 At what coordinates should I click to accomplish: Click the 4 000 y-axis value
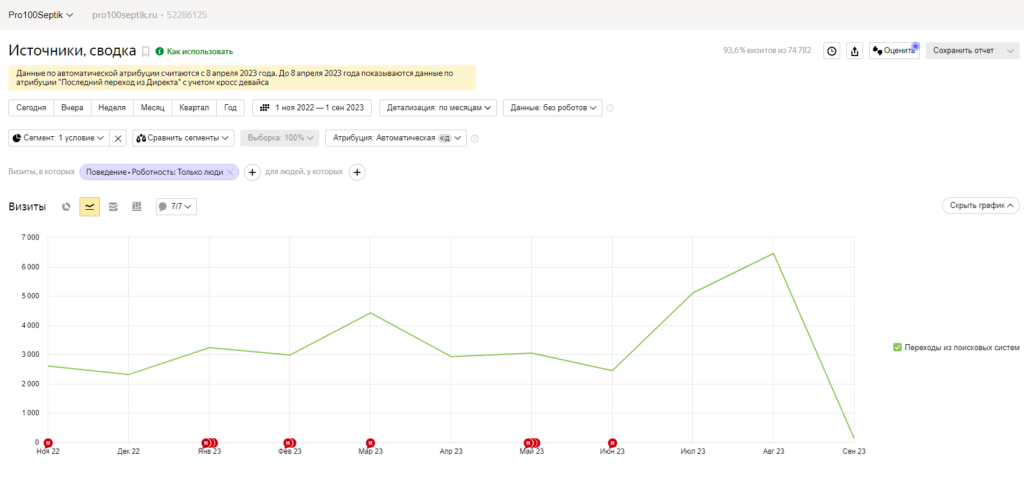pyautogui.click(x=29, y=325)
